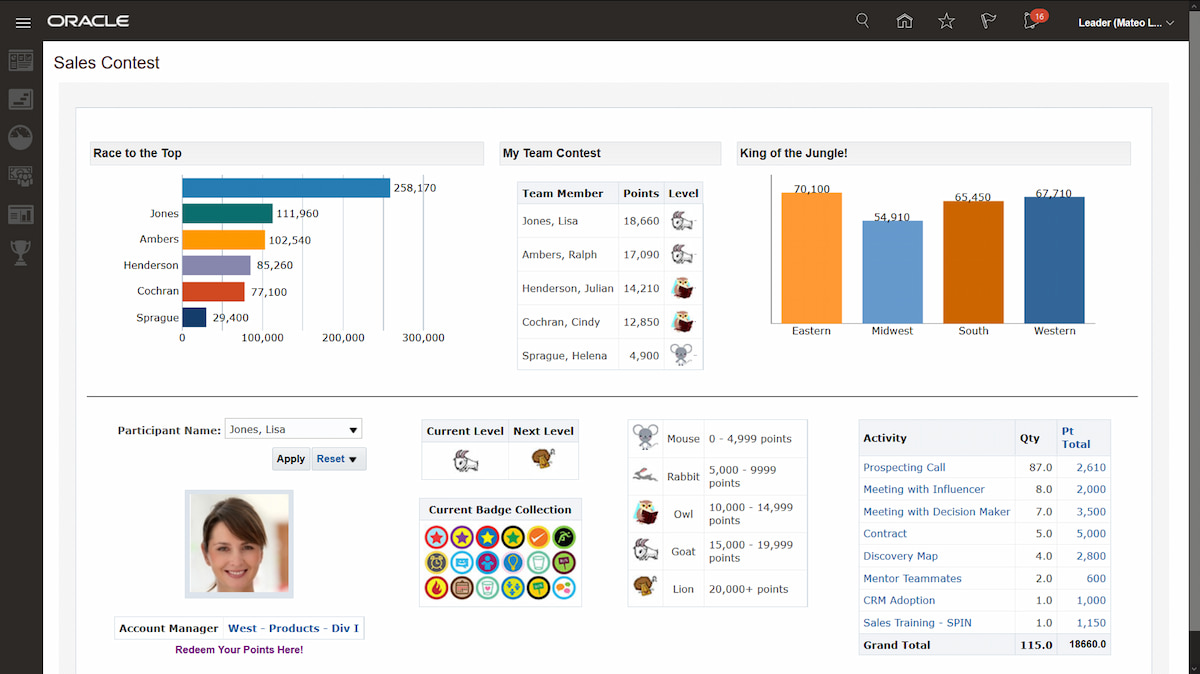Open the Redeem Your Points Here link
The width and height of the screenshot is (1200, 674).
coord(238,649)
